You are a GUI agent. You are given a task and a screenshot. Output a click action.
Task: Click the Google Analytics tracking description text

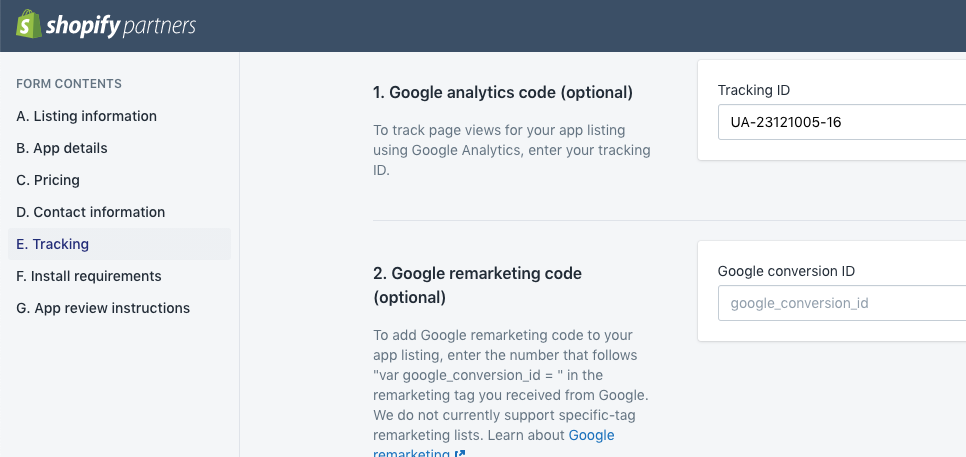(x=512, y=150)
